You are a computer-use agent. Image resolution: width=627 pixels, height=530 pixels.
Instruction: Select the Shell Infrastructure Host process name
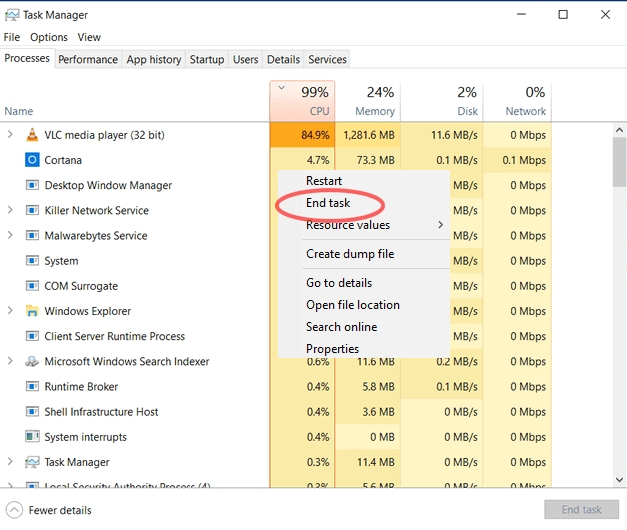101,412
